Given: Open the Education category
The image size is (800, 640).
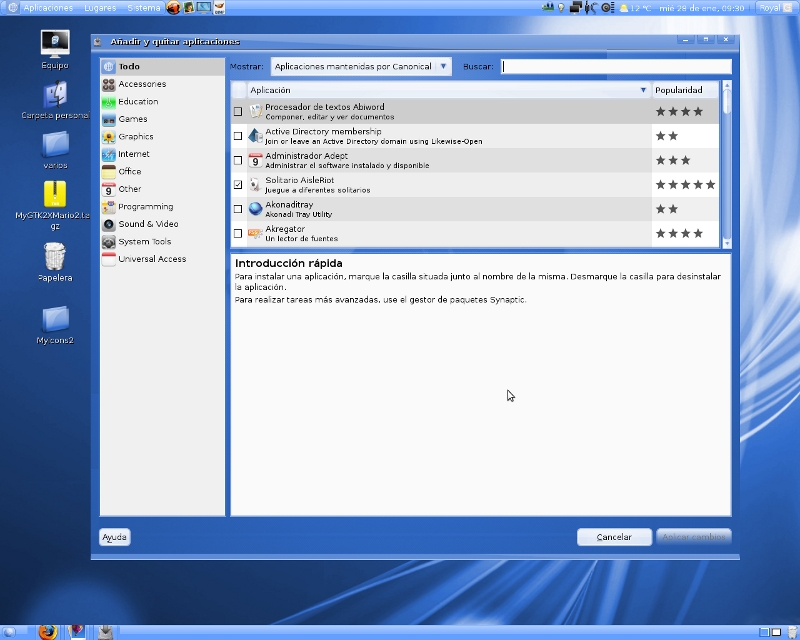Looking at the screenshot, I should pyautogui.click(x=162, y=102).
